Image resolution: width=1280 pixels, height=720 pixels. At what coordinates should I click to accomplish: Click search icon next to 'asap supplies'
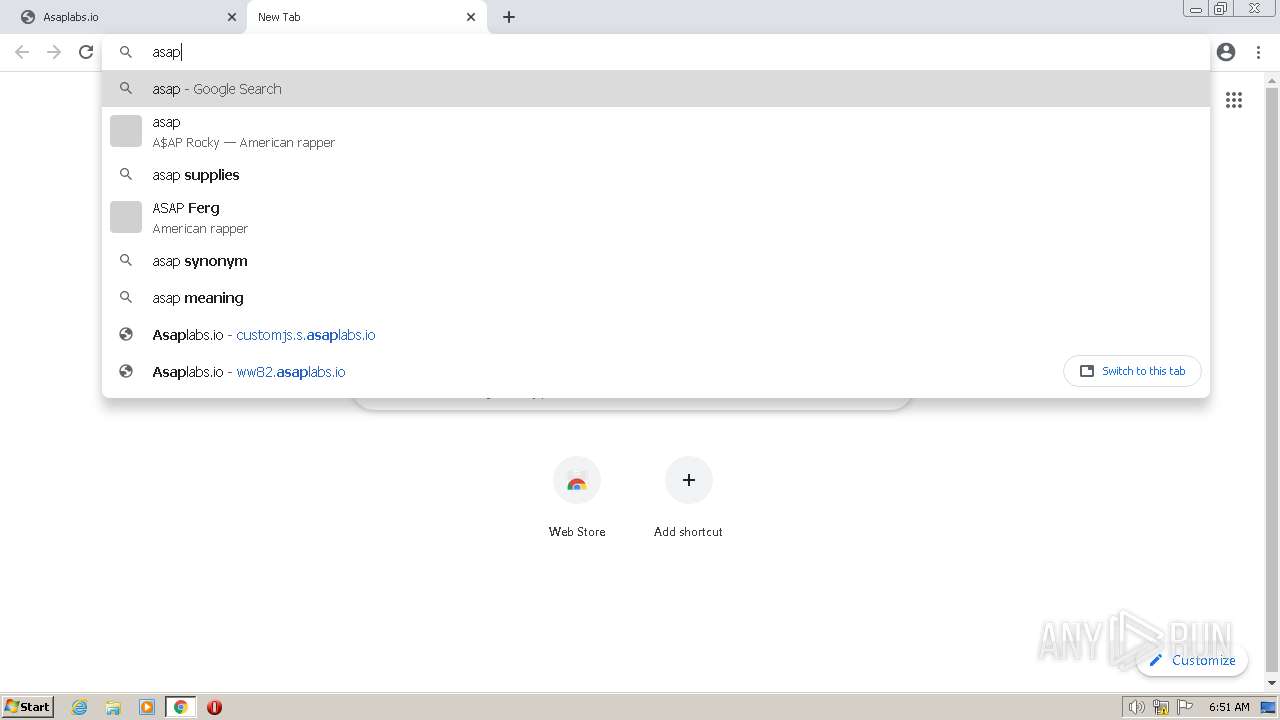126,174
